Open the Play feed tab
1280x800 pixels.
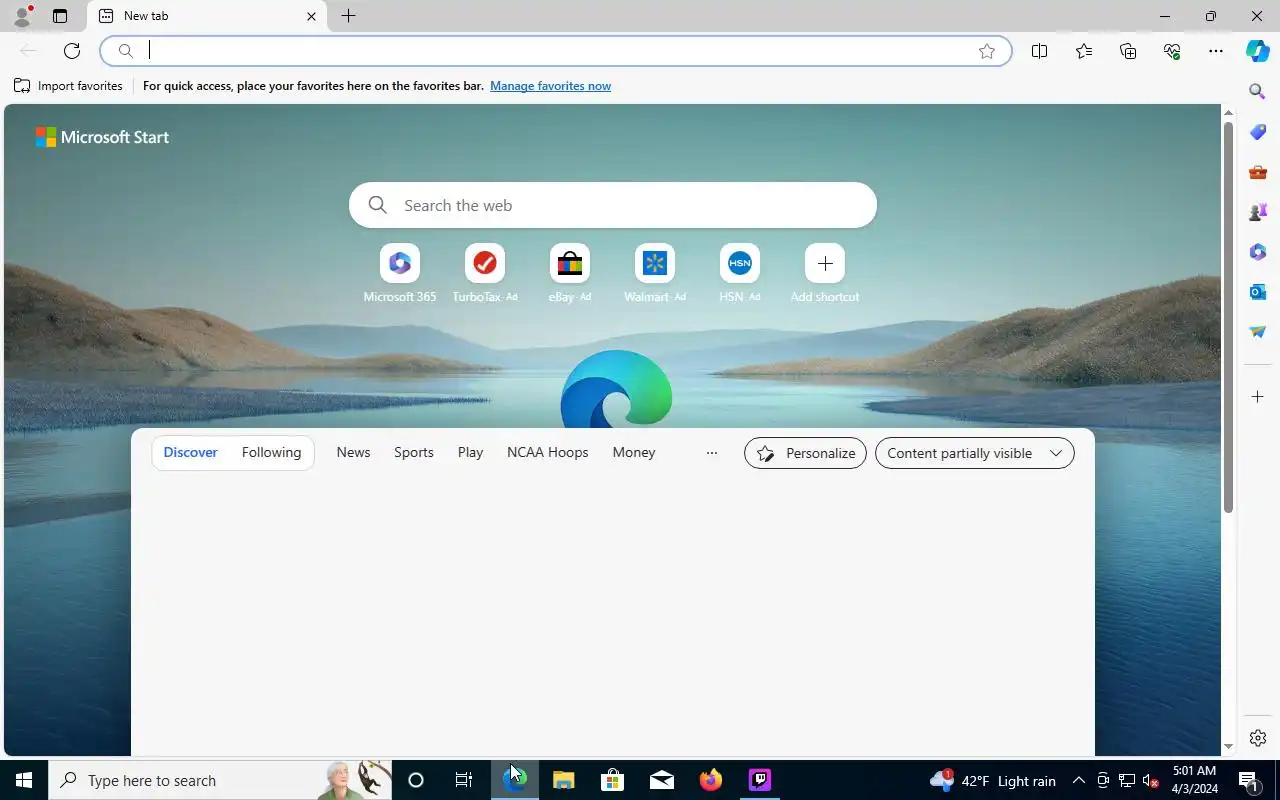(470, 453)
